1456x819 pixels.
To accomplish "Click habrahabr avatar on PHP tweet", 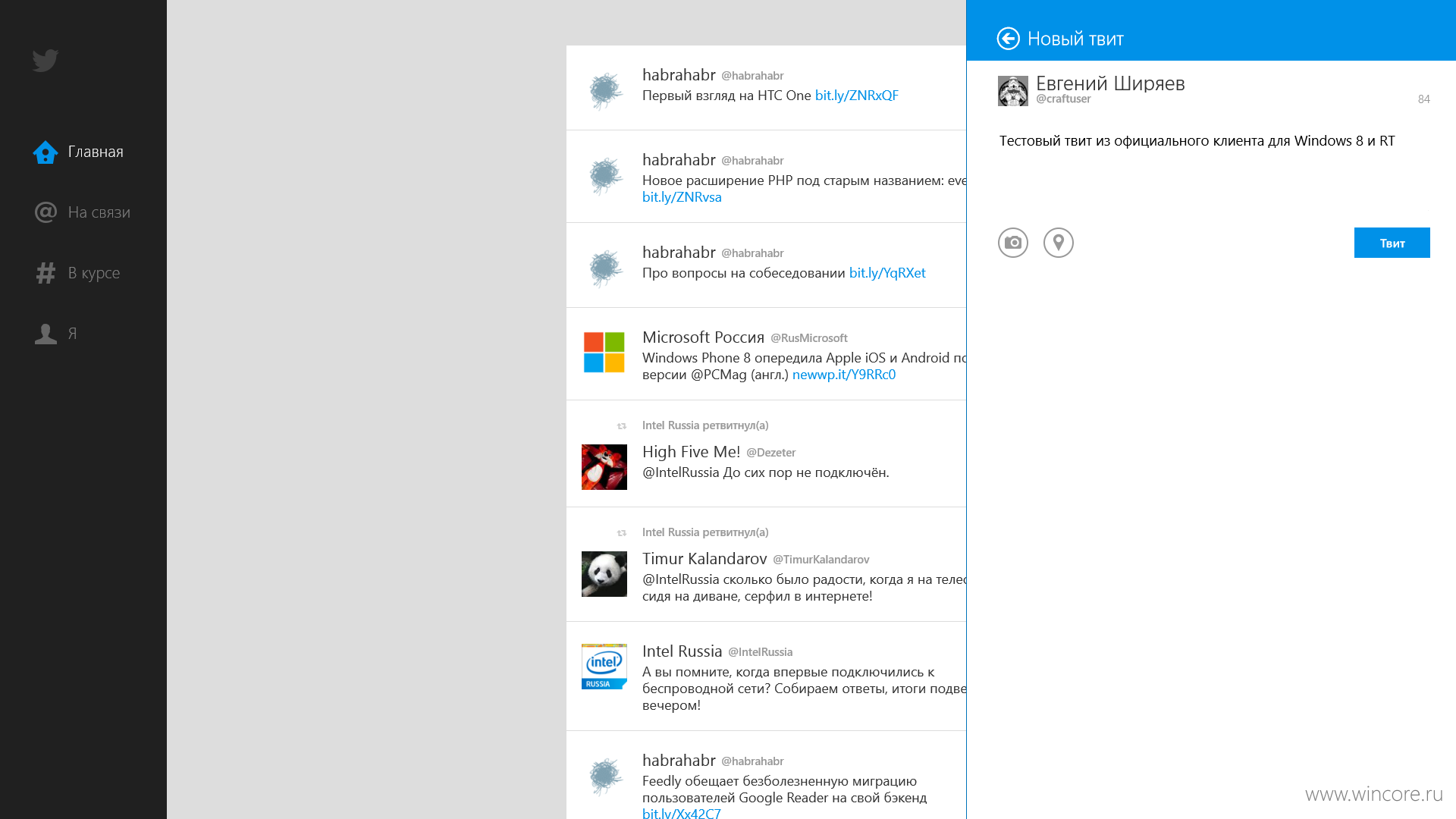I will (x=604, y=176).
